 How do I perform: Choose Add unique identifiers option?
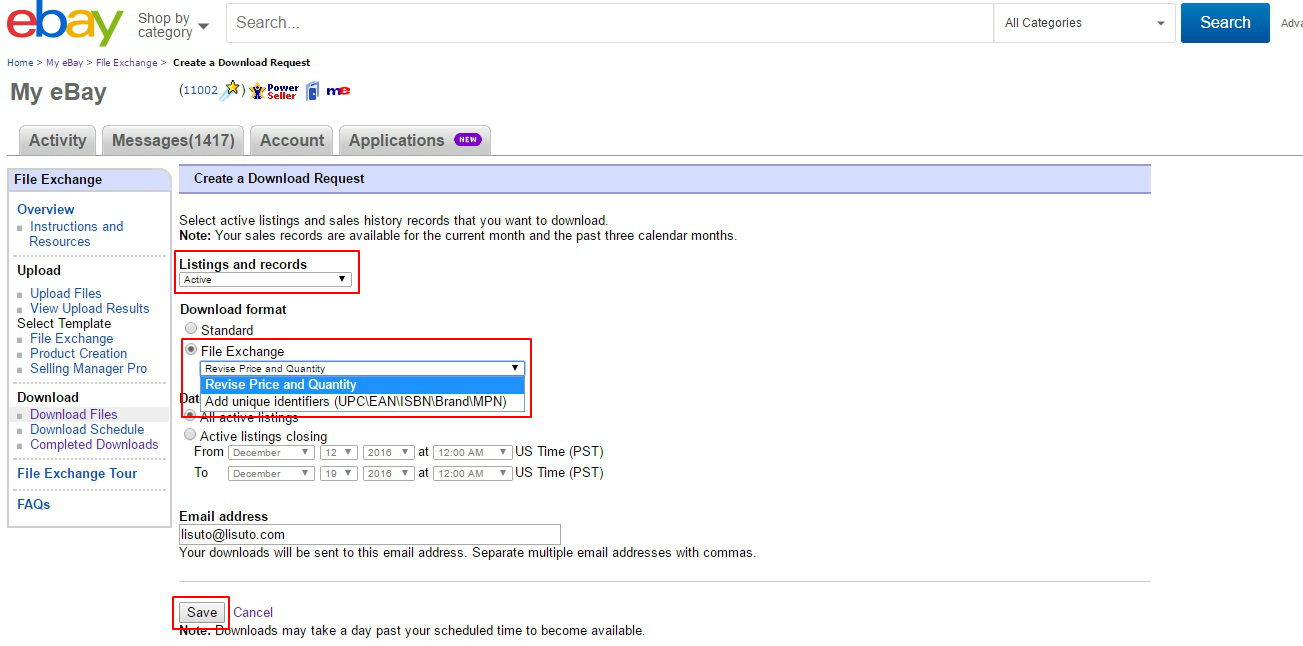pyautogui.click(x=362, y=401)
